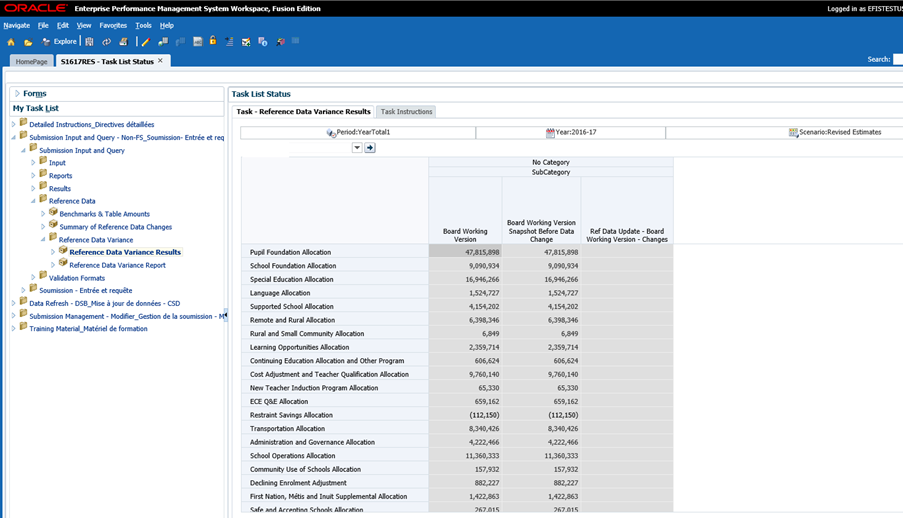903x518 pixels.
Task: Click School Operations Allocation value 11,360,333
Action: pyautogui.click(x=483, y=456)
